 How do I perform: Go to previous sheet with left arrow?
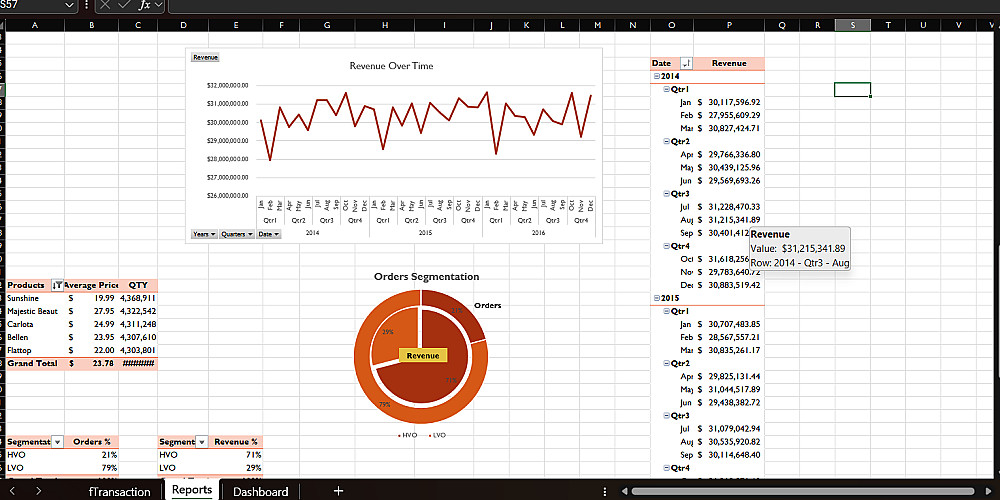pyautogui.click(x=12, y=490)
